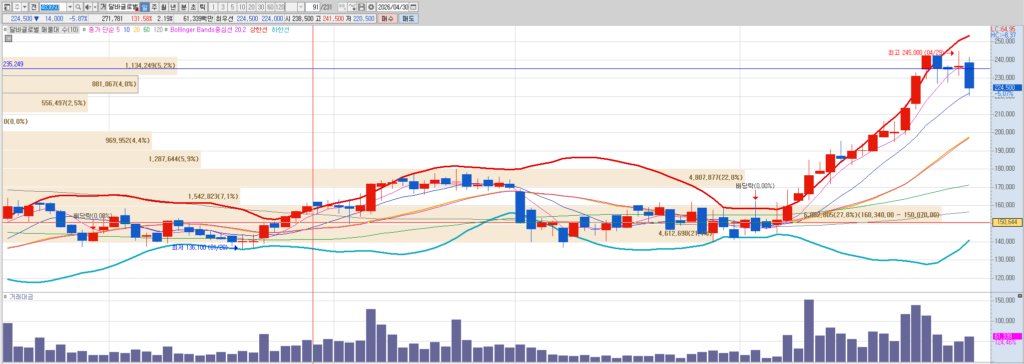
Task: Choose interval 3 button
Action: [223, 7]
